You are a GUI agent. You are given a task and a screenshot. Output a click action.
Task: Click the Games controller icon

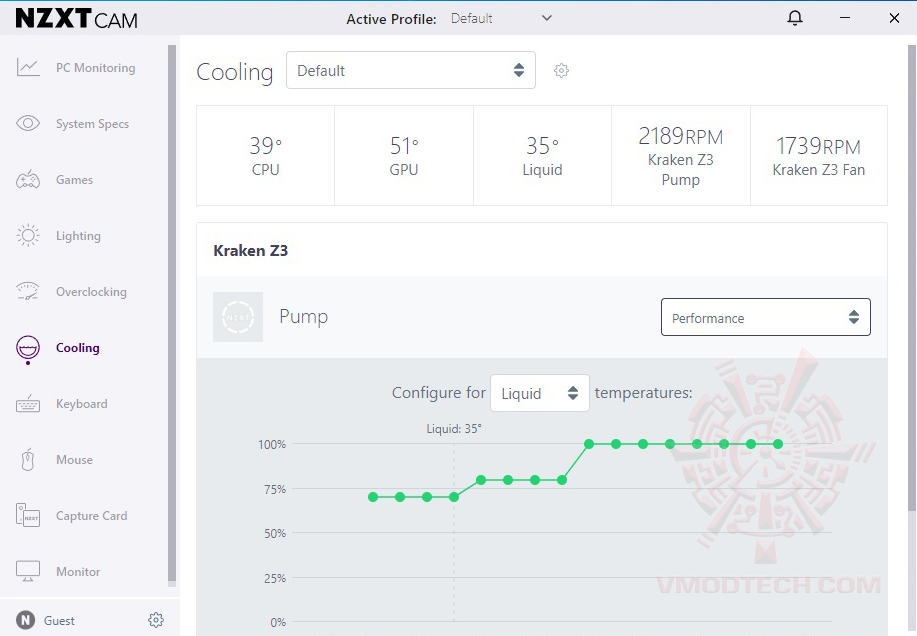27,179
